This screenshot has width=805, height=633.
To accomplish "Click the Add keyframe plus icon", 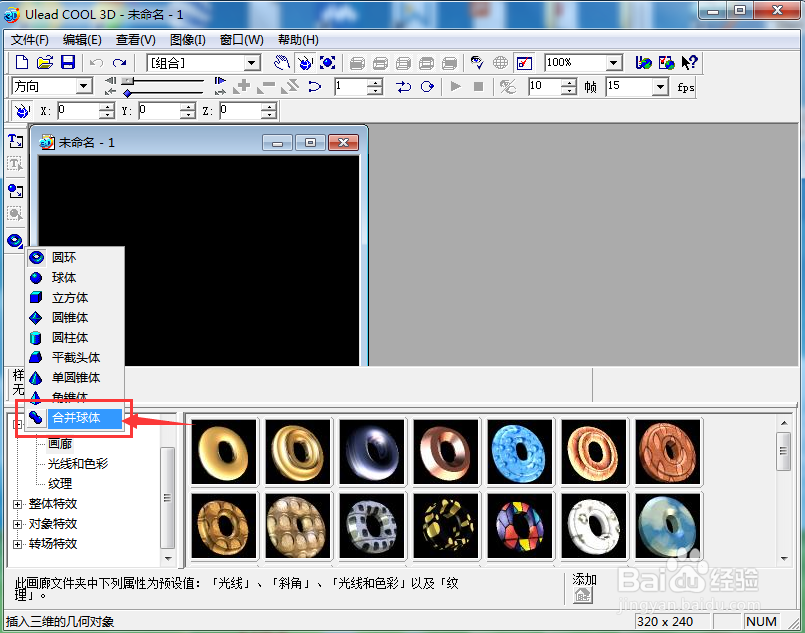I will coord(242,86).
